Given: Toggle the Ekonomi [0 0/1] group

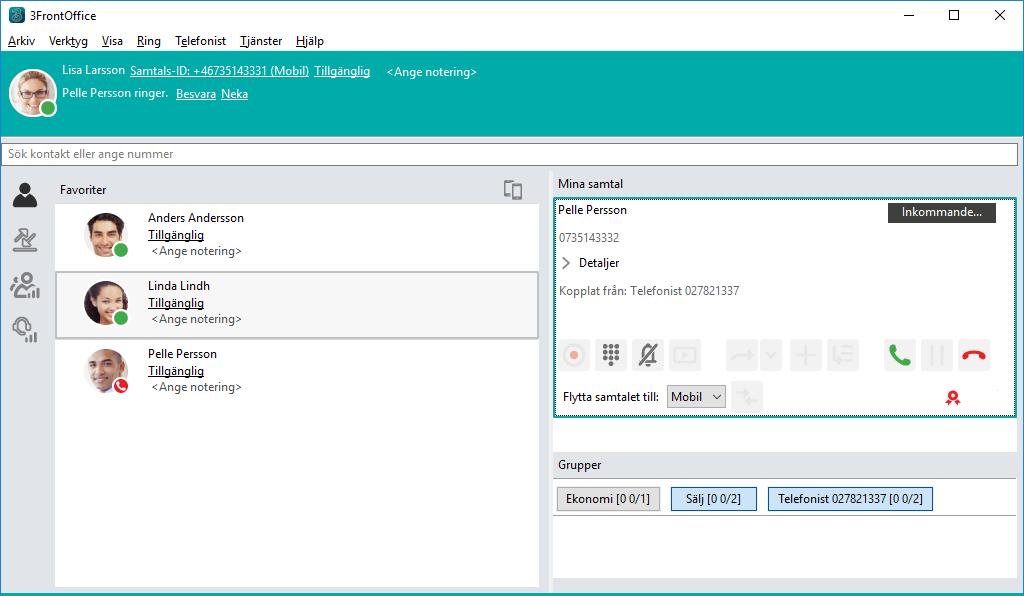Looking at the screenshot, I should click(x=608, y=499).
